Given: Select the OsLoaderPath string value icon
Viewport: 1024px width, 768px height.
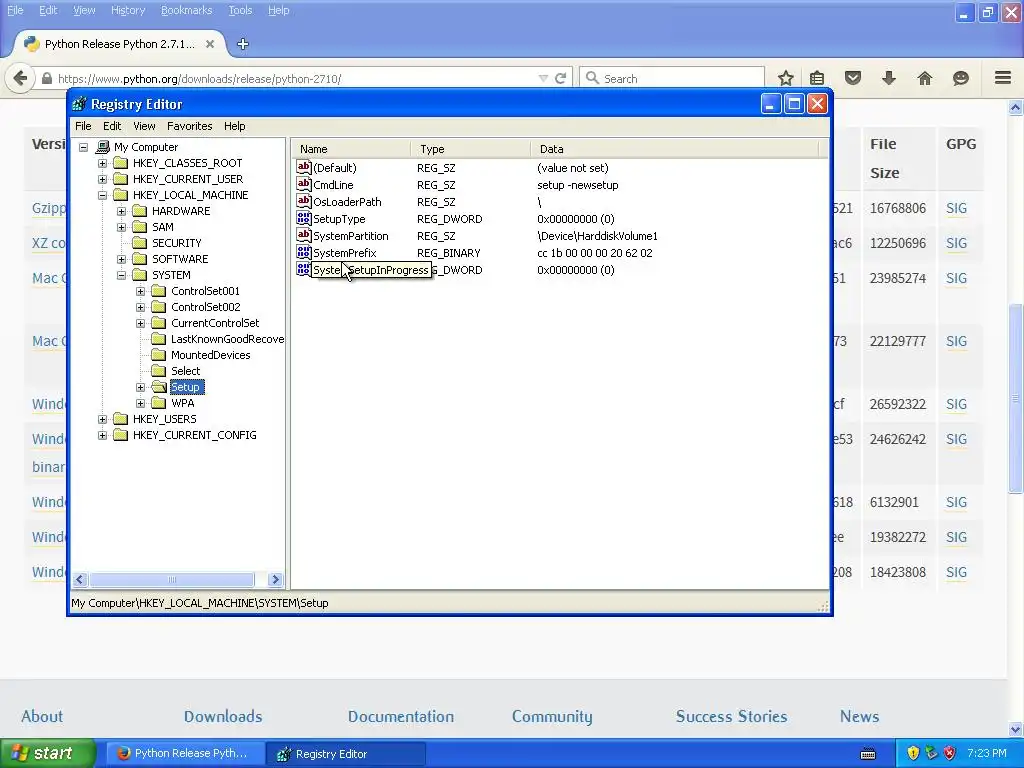Looking at the screenshot, I should 304,201.
